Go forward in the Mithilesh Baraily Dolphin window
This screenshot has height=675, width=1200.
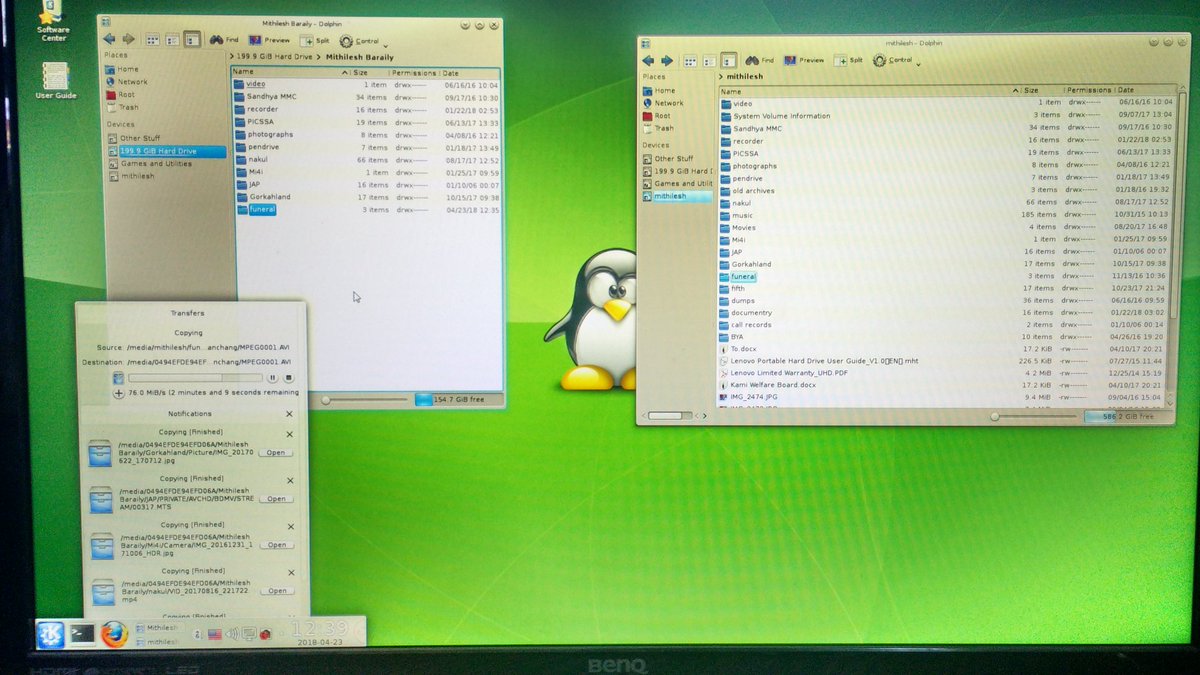127,40
